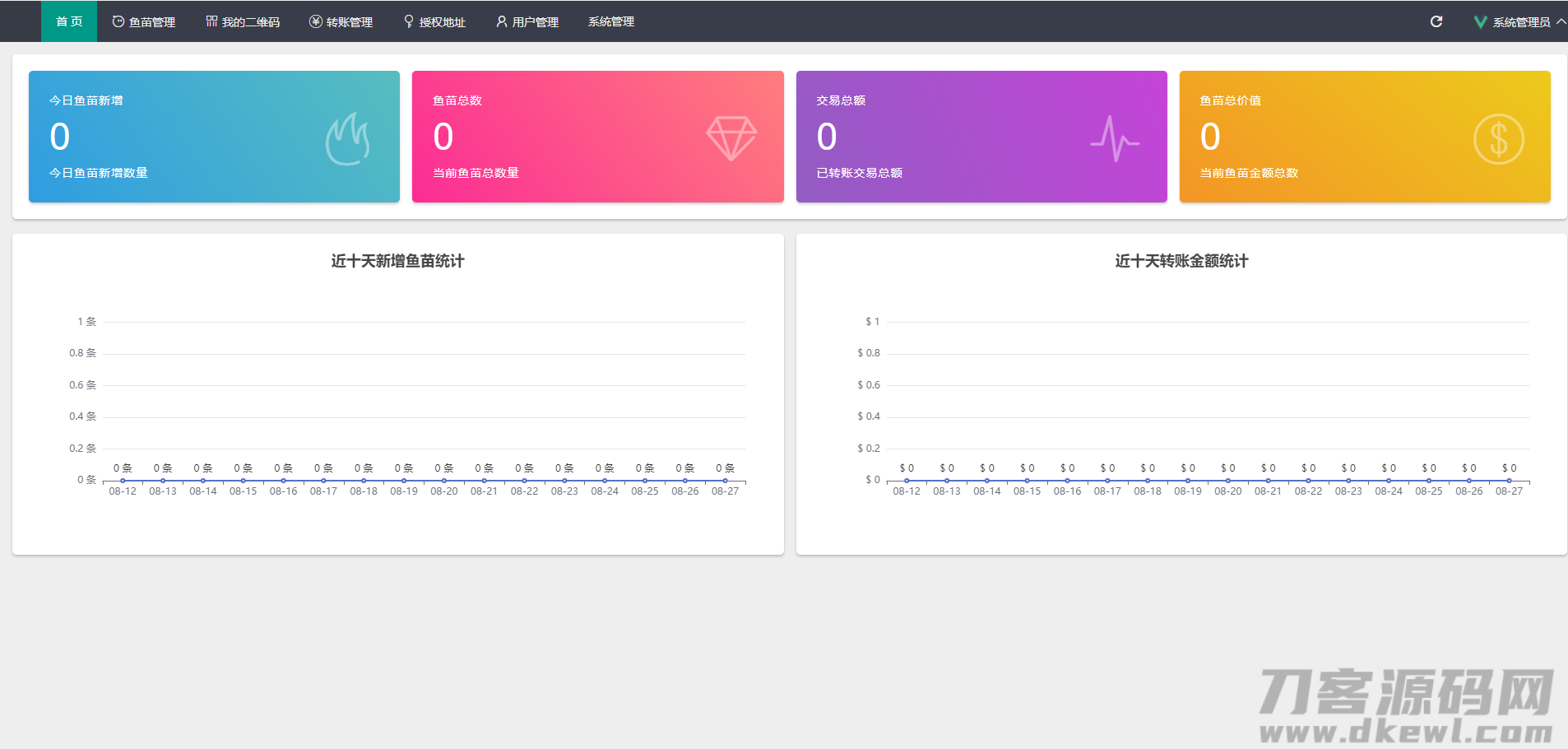Screen dimensions: 1568x749
Task: Click the pulse icon on 交易总额 card
Action: (x=1115, y=138)
